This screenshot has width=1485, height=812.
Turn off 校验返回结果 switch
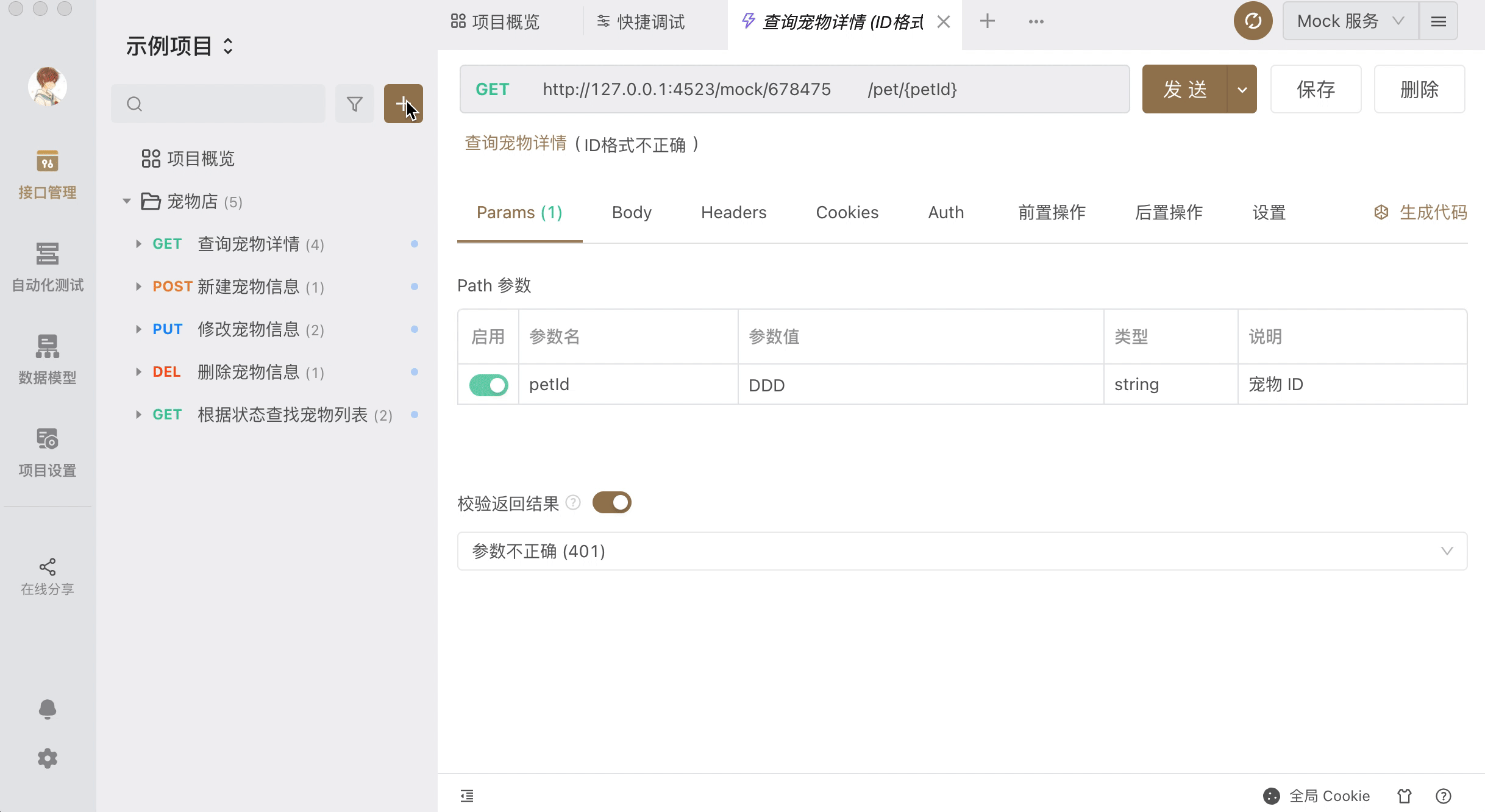tap(611, 503)
